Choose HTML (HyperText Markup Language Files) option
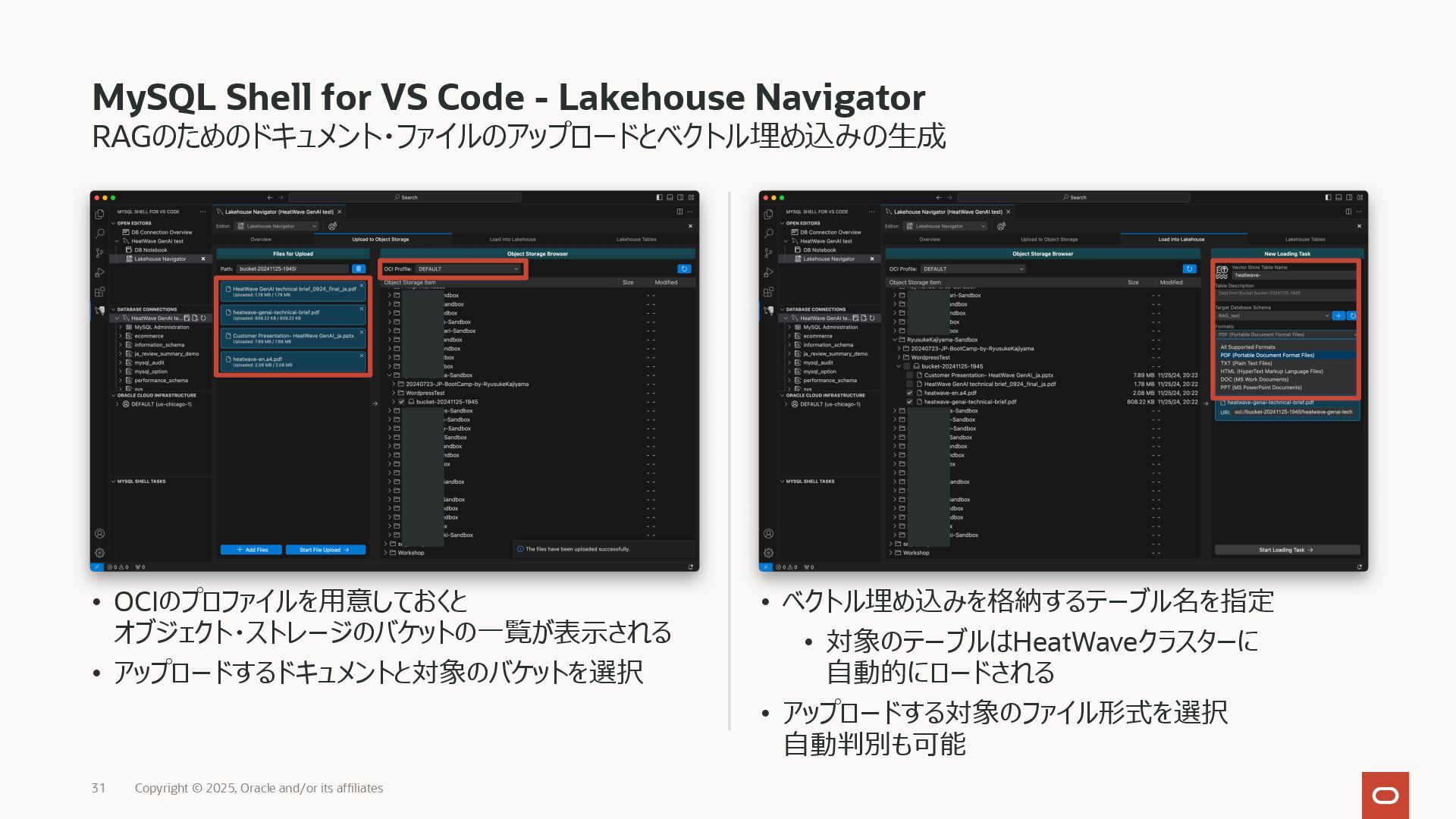Image resolution: width=1456 pixels, height=819 pixels. coord(1286,372)
